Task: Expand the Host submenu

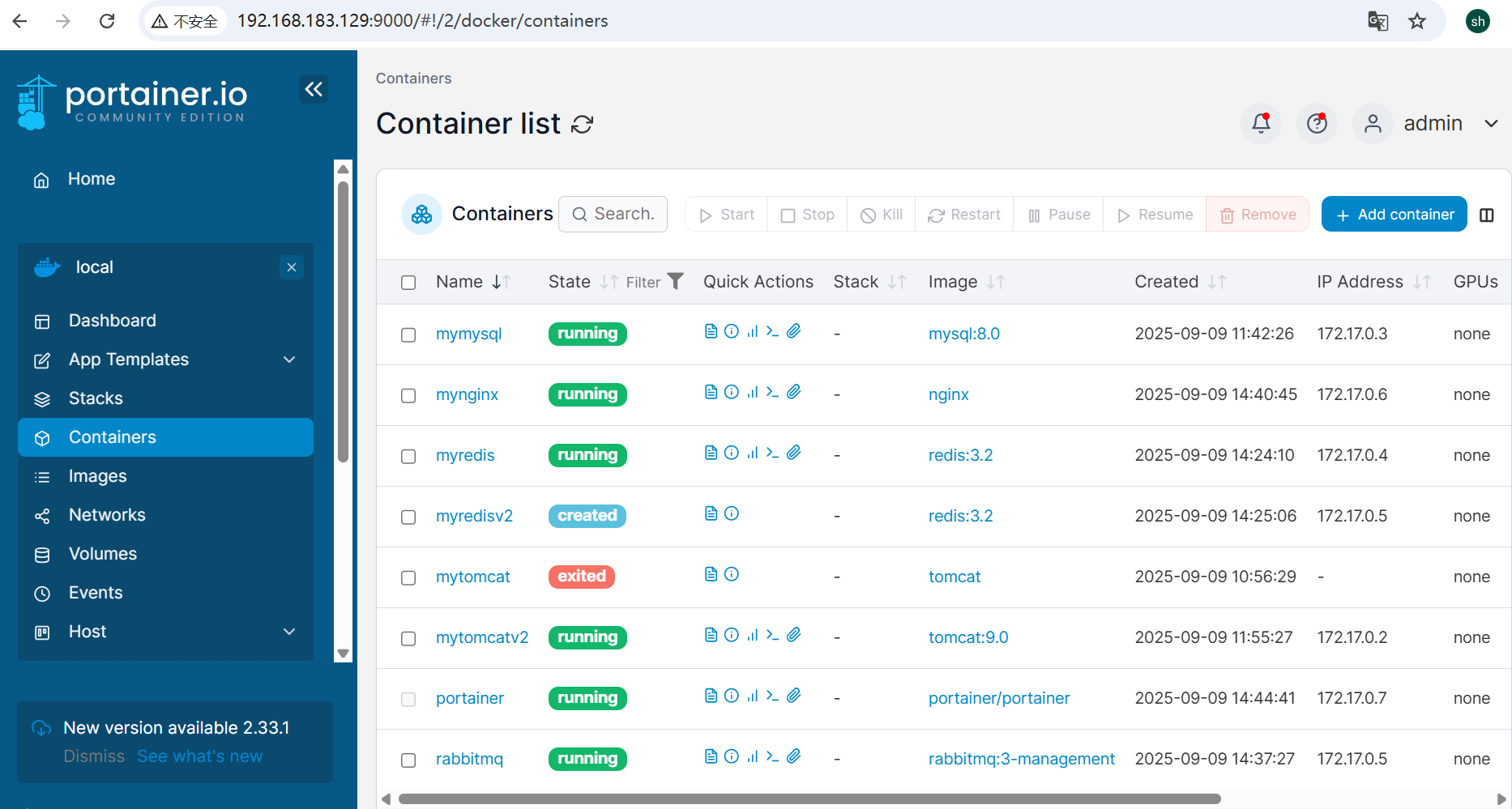Action: coord(289,632)
